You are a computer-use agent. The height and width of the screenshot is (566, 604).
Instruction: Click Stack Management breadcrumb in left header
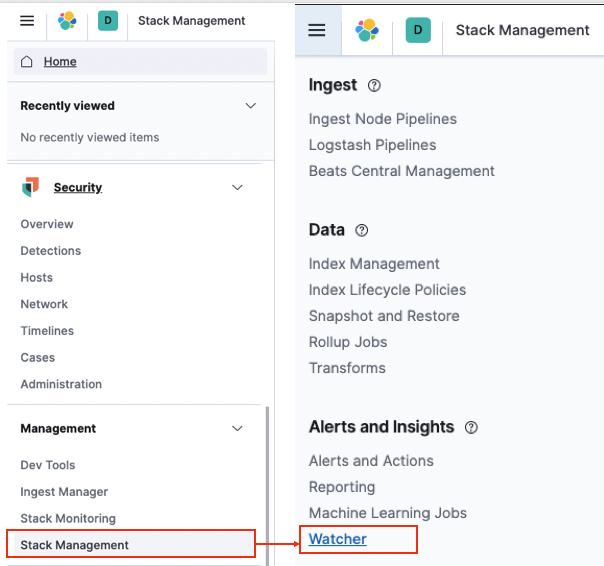(x=191, y=20)
